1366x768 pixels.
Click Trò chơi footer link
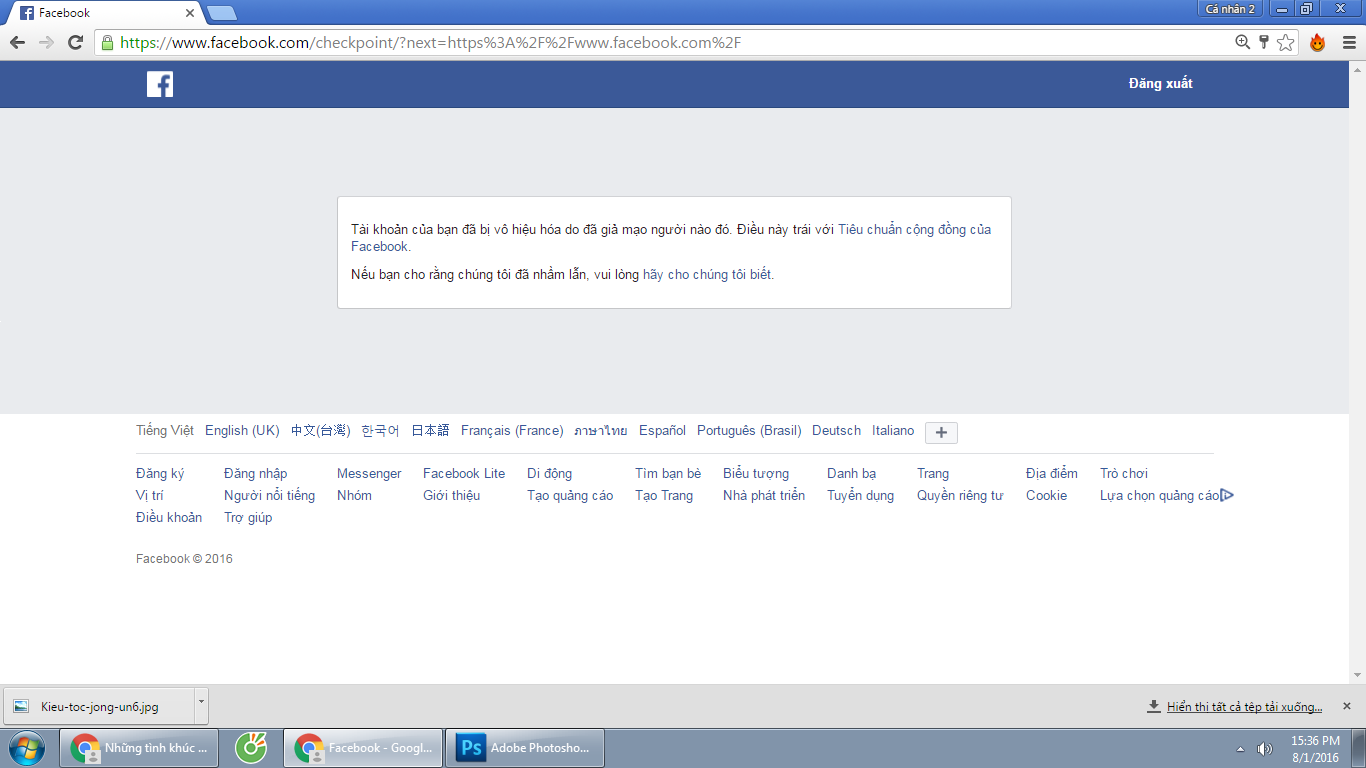tap(1124, 474)
